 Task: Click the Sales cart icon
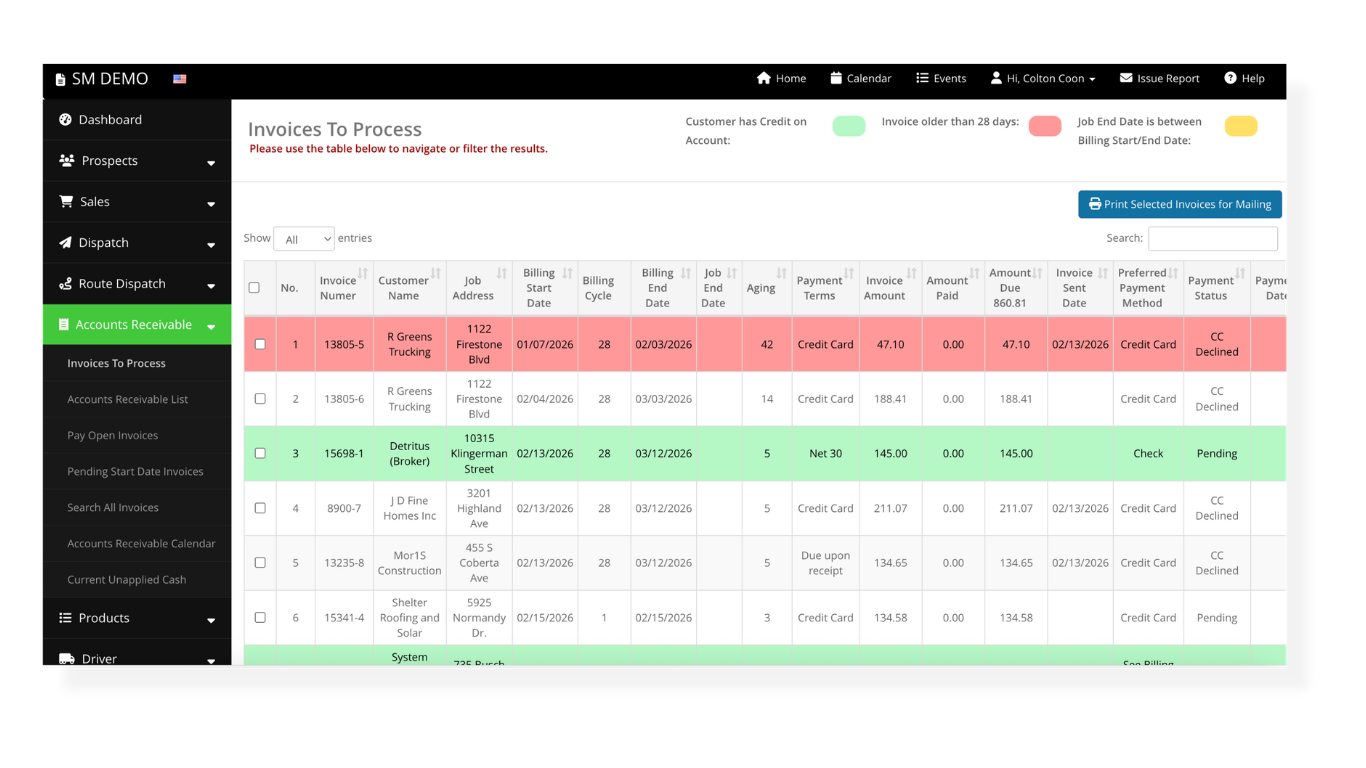coord(67,201)
